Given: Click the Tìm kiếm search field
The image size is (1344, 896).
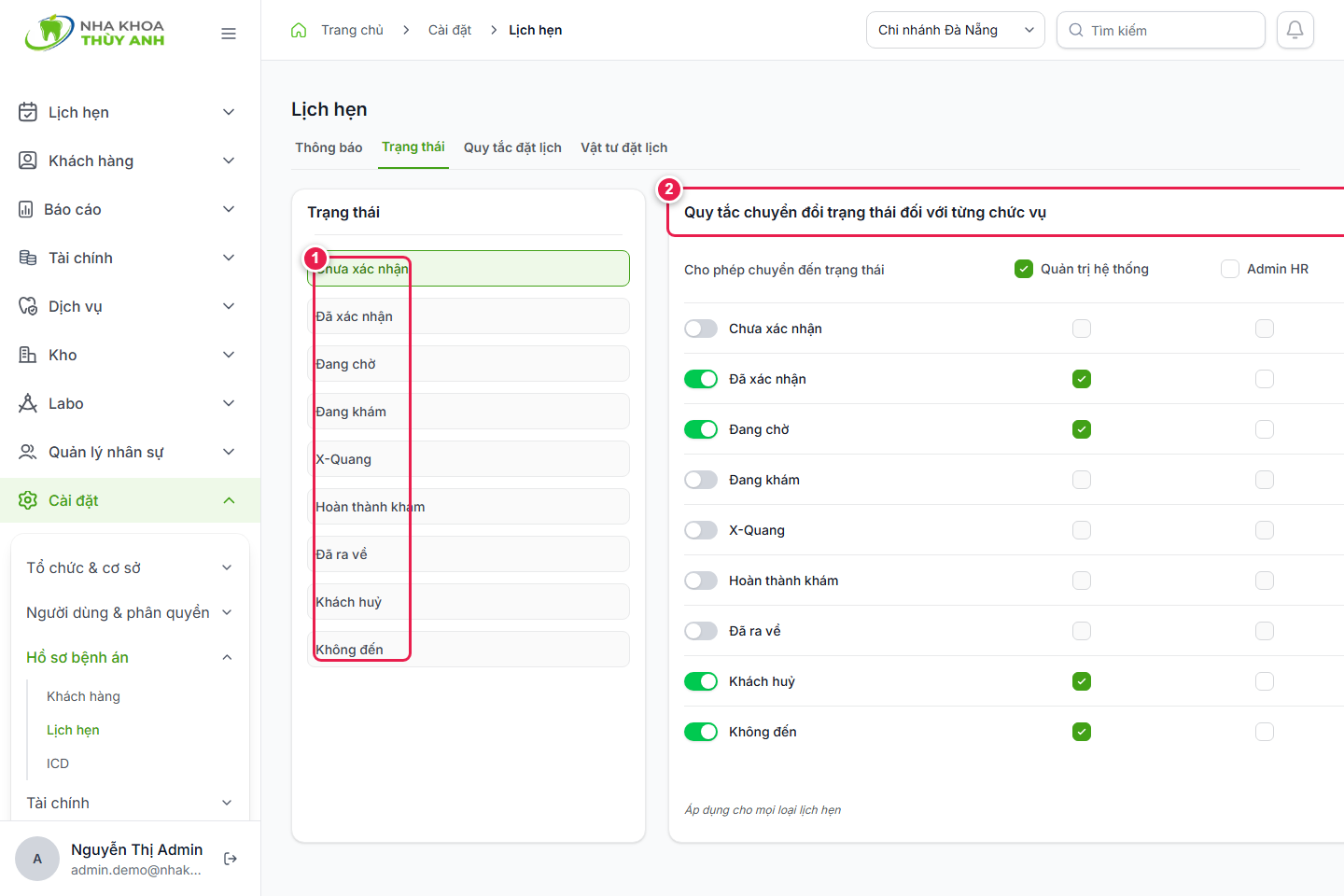Looking at the screenshot, I should [1161, 30].
